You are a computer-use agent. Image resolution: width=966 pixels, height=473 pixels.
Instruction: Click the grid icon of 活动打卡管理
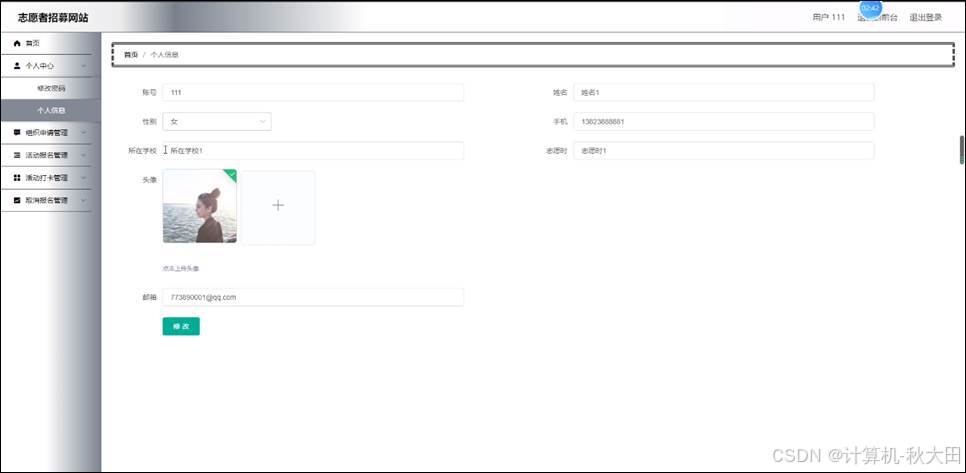(17, 177)
